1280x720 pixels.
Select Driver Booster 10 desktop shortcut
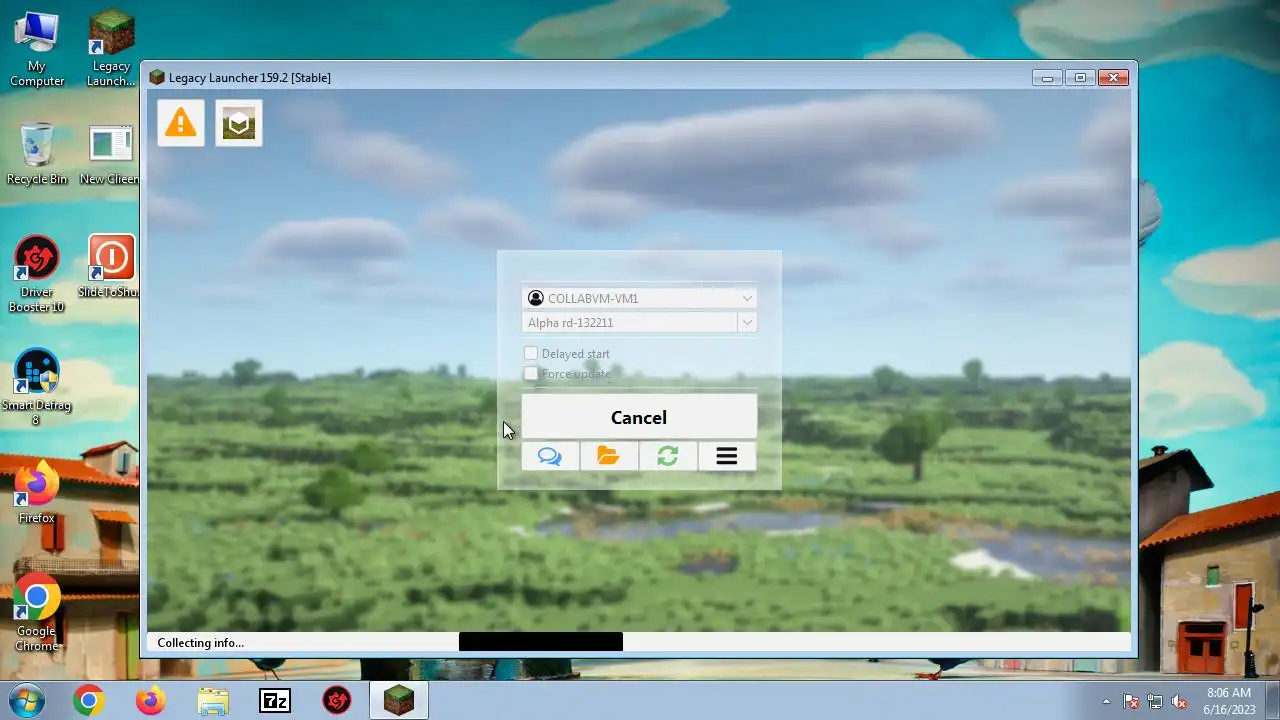pyautogui.click(x=37, y=274)
